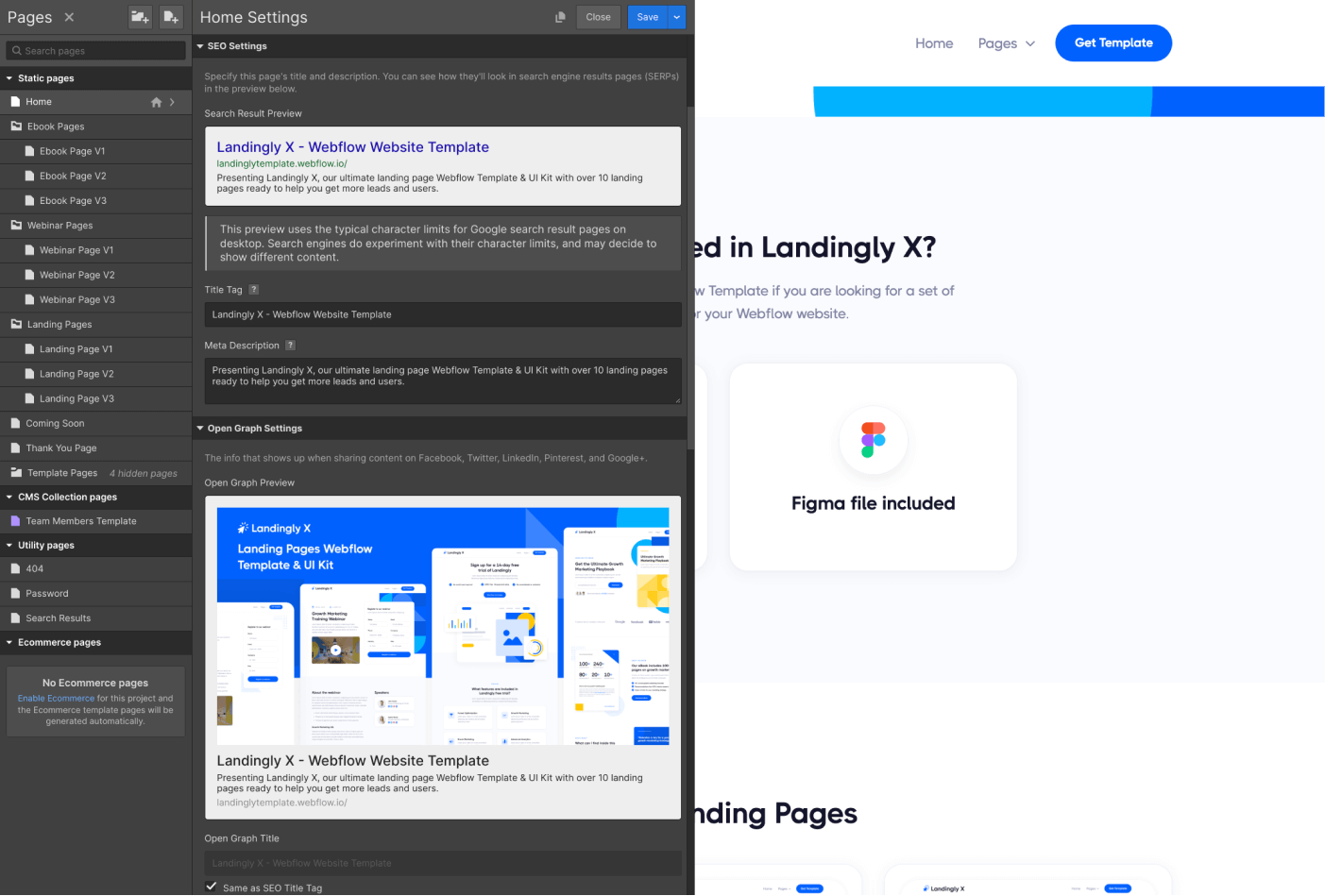1325x896 pixels.
Task: Click the Landingly X search result title link
Action: click(x=352, y=147)
